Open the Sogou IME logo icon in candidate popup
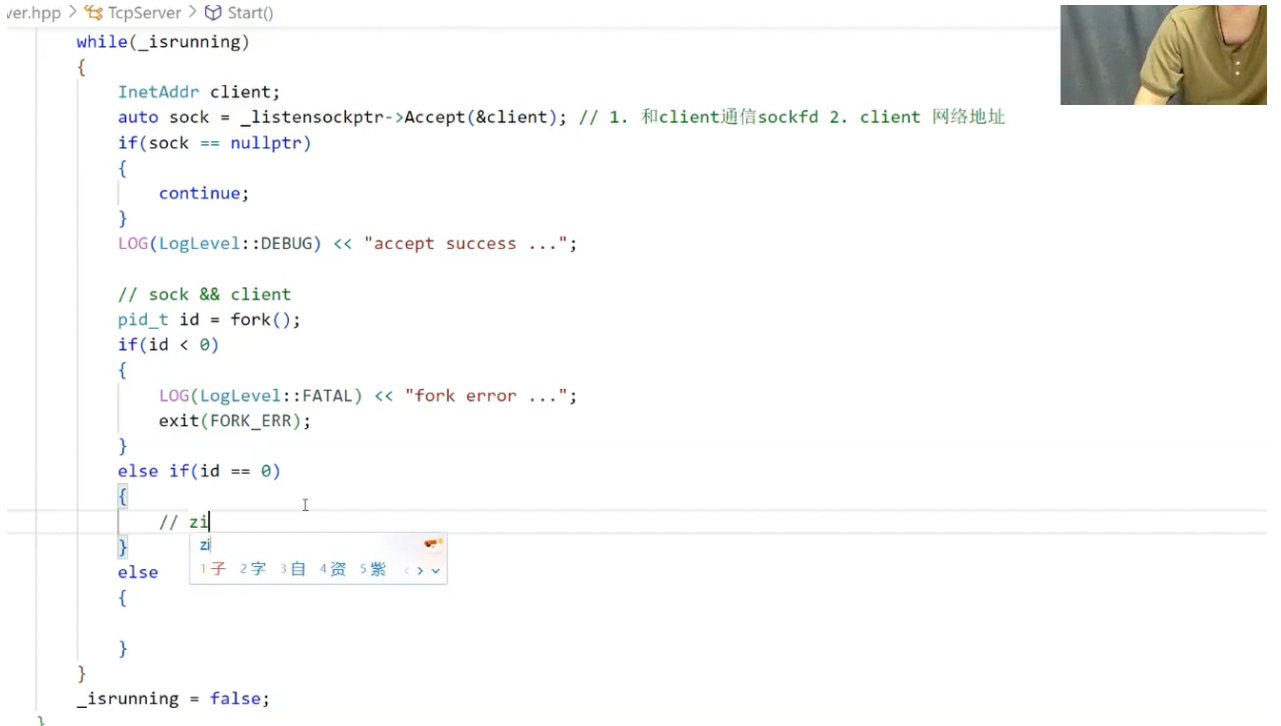 coord(433,544)
